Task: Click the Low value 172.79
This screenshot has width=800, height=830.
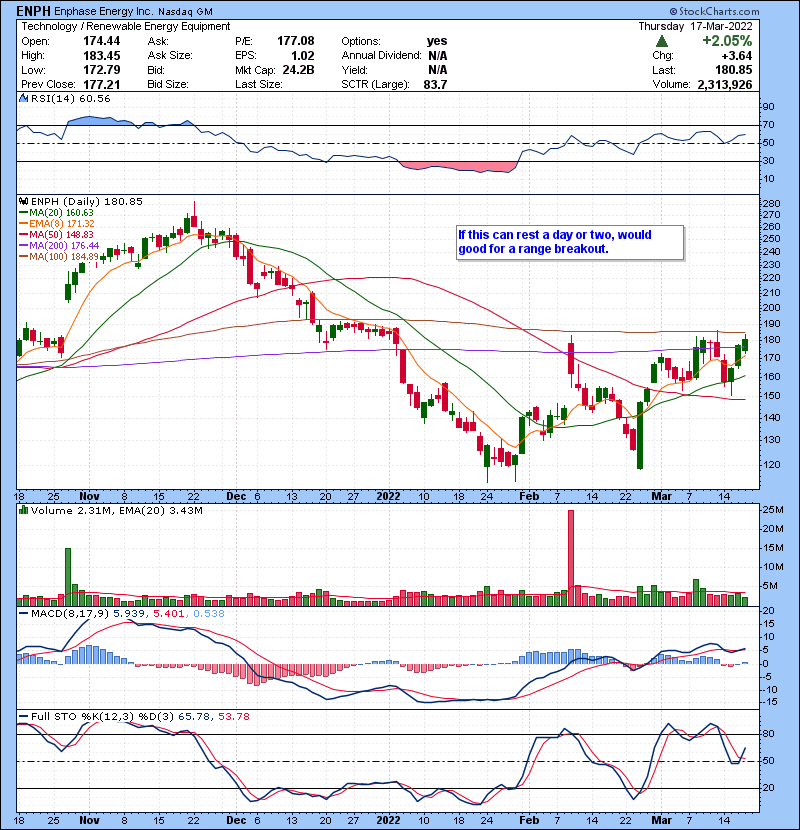Action: pos(101,70)
